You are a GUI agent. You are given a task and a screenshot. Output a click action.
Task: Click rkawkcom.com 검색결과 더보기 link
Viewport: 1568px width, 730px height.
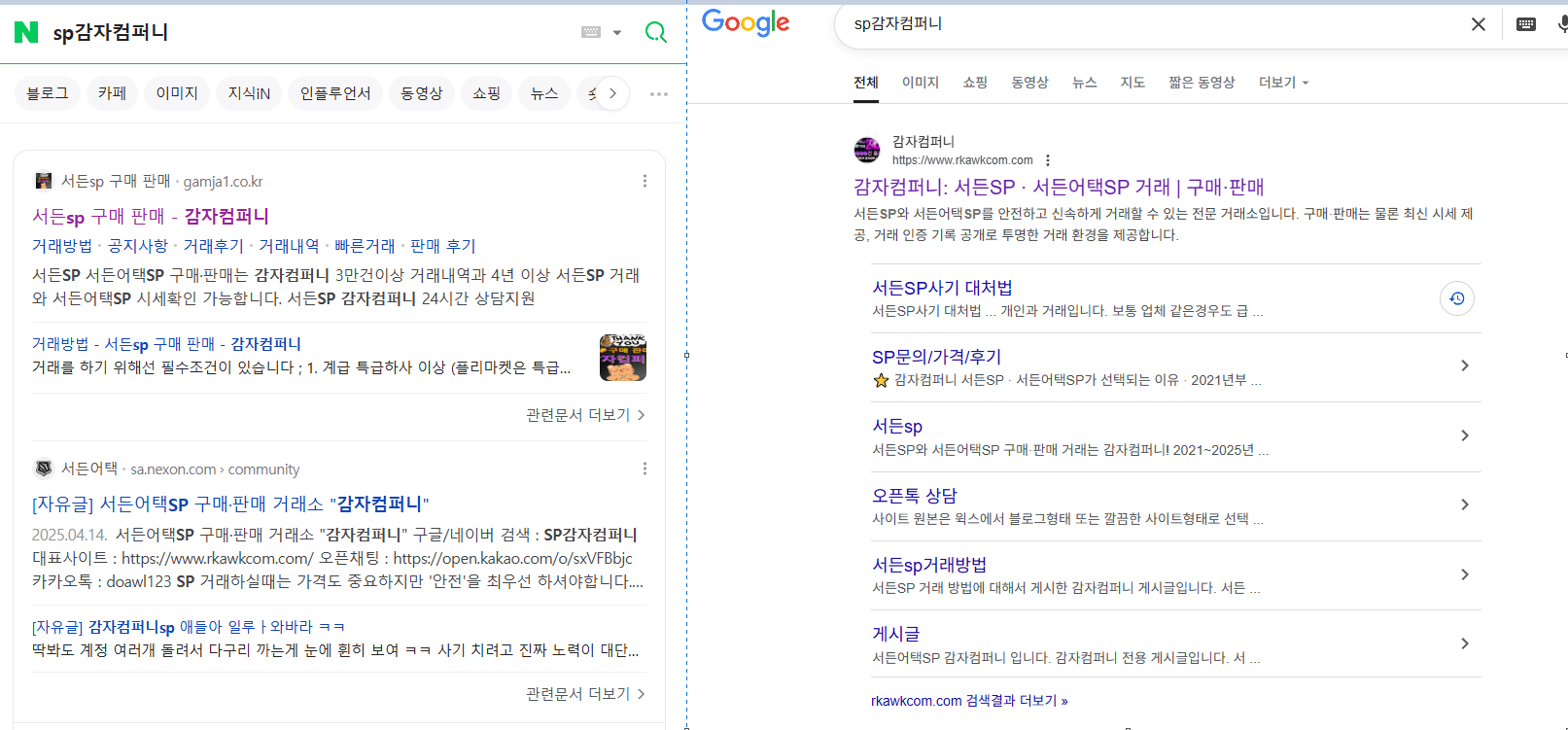pos(969,701)
